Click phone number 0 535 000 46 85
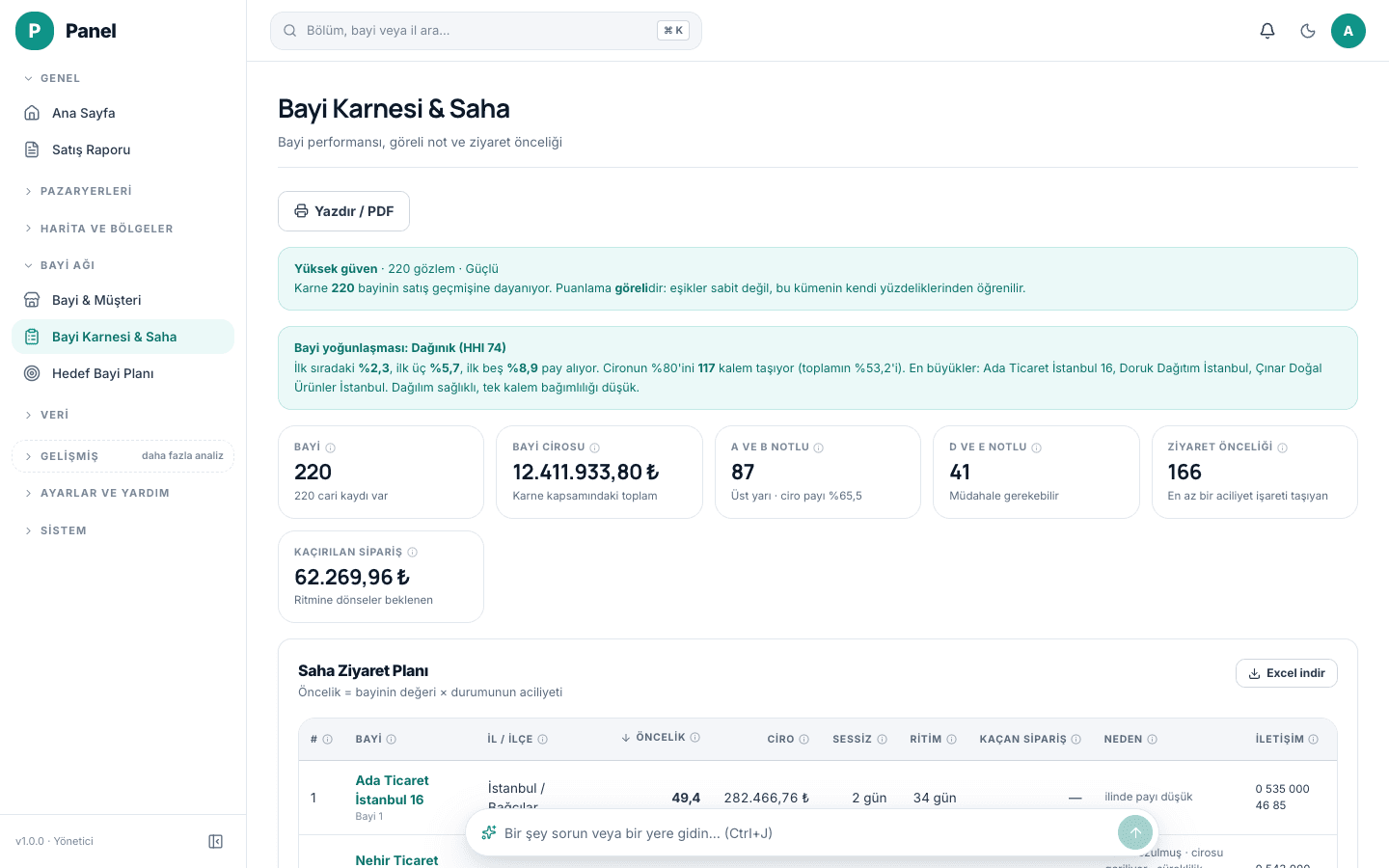Screen dimensions: 1389x868 tap(1282, 797)
